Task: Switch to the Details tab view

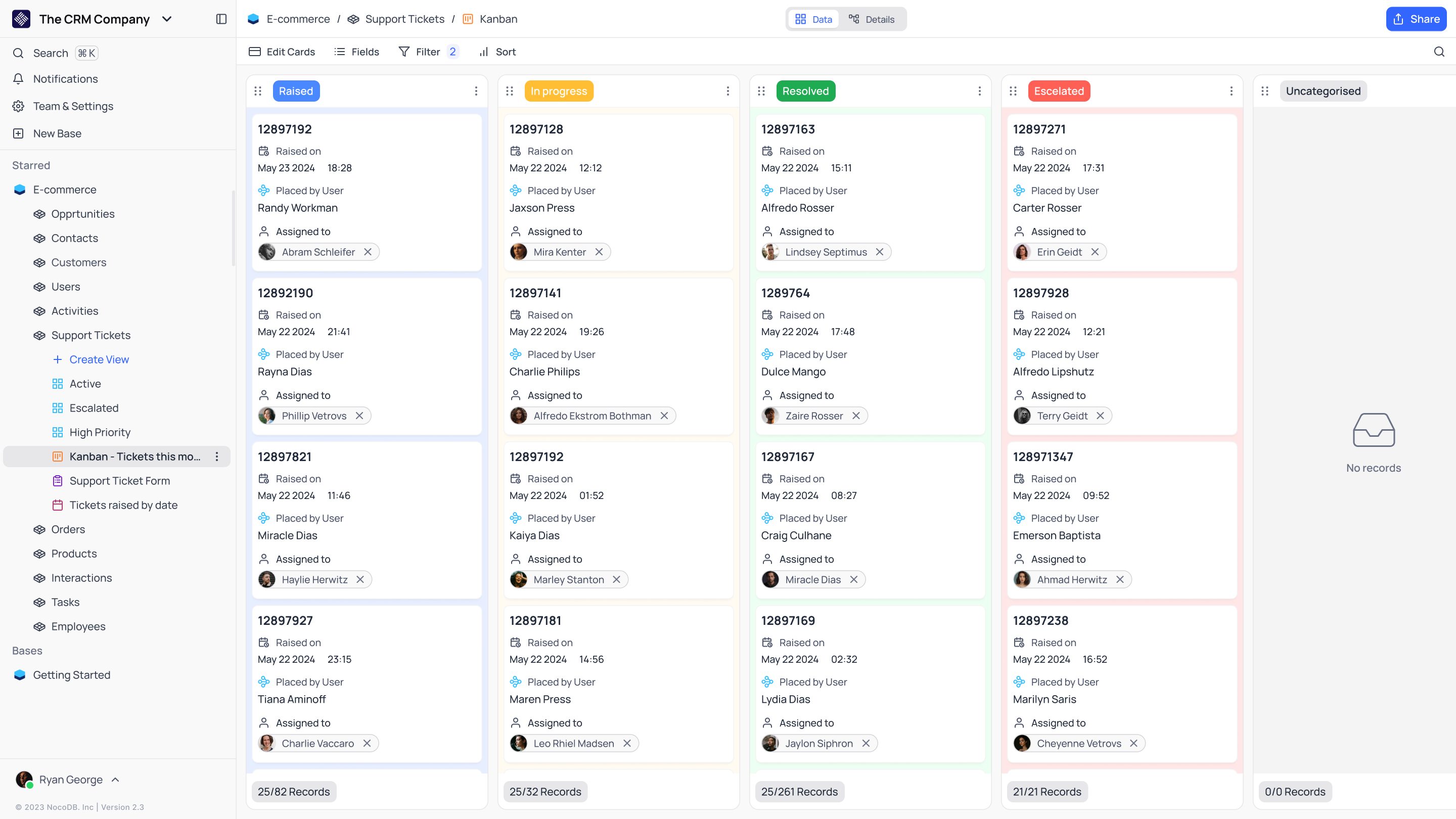Action: click(x=872, y=19)
